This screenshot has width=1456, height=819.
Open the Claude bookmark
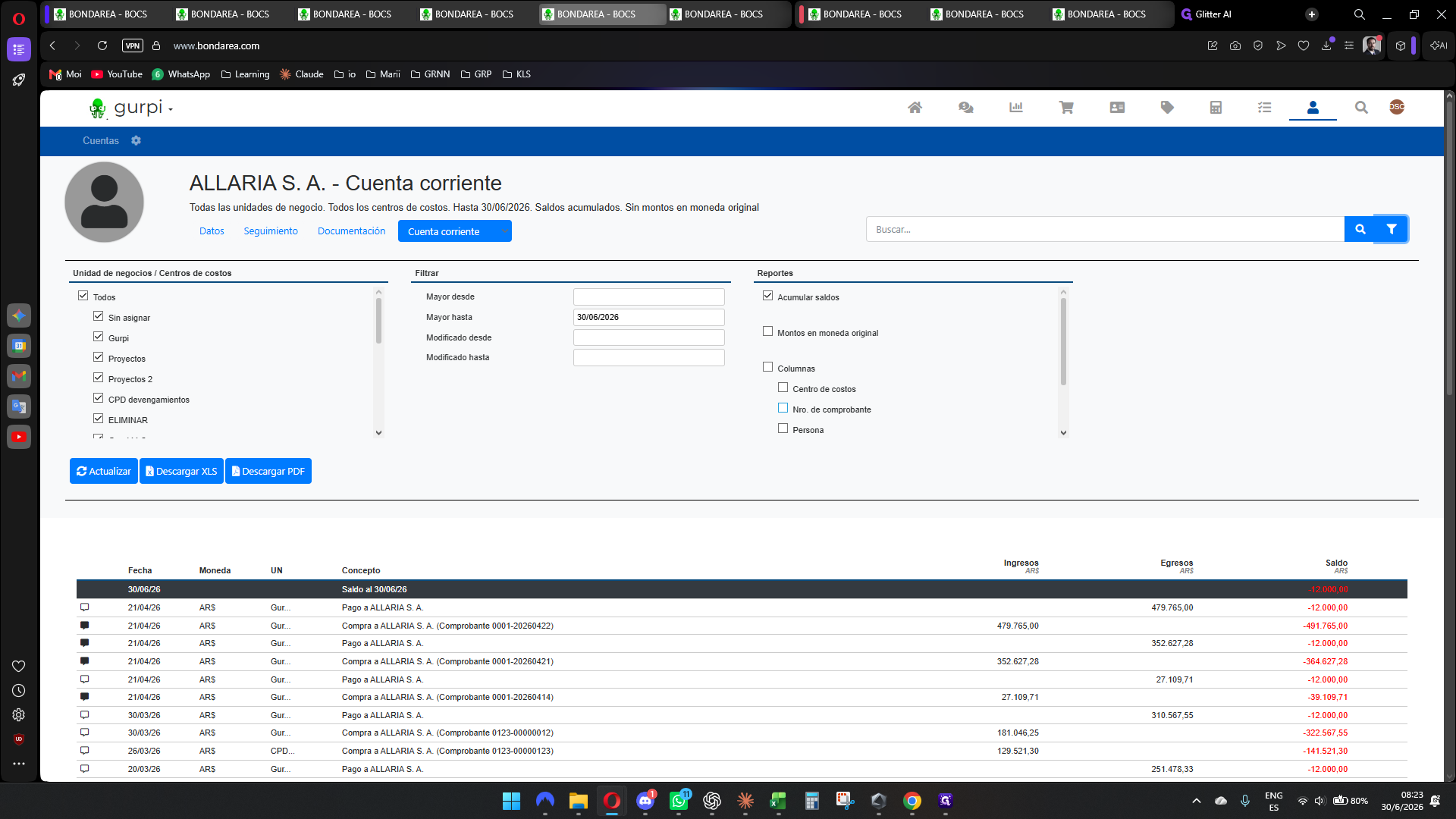pos(301,74)
